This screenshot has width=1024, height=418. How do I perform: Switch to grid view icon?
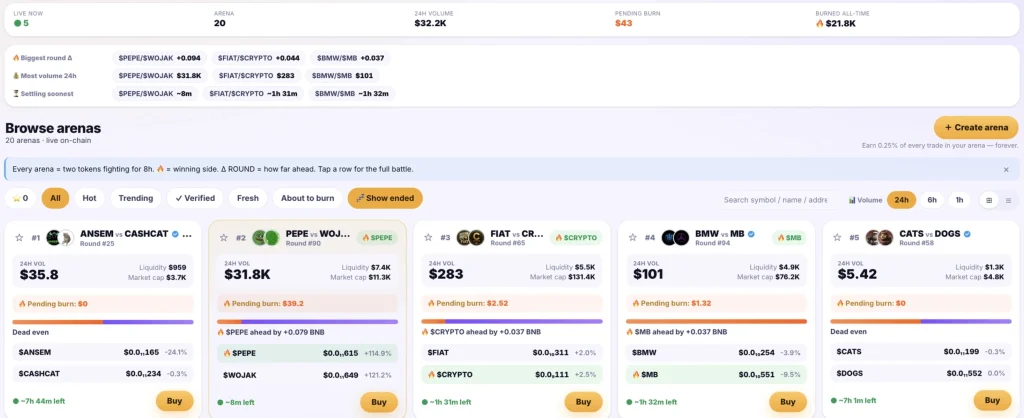coord(989,200)
